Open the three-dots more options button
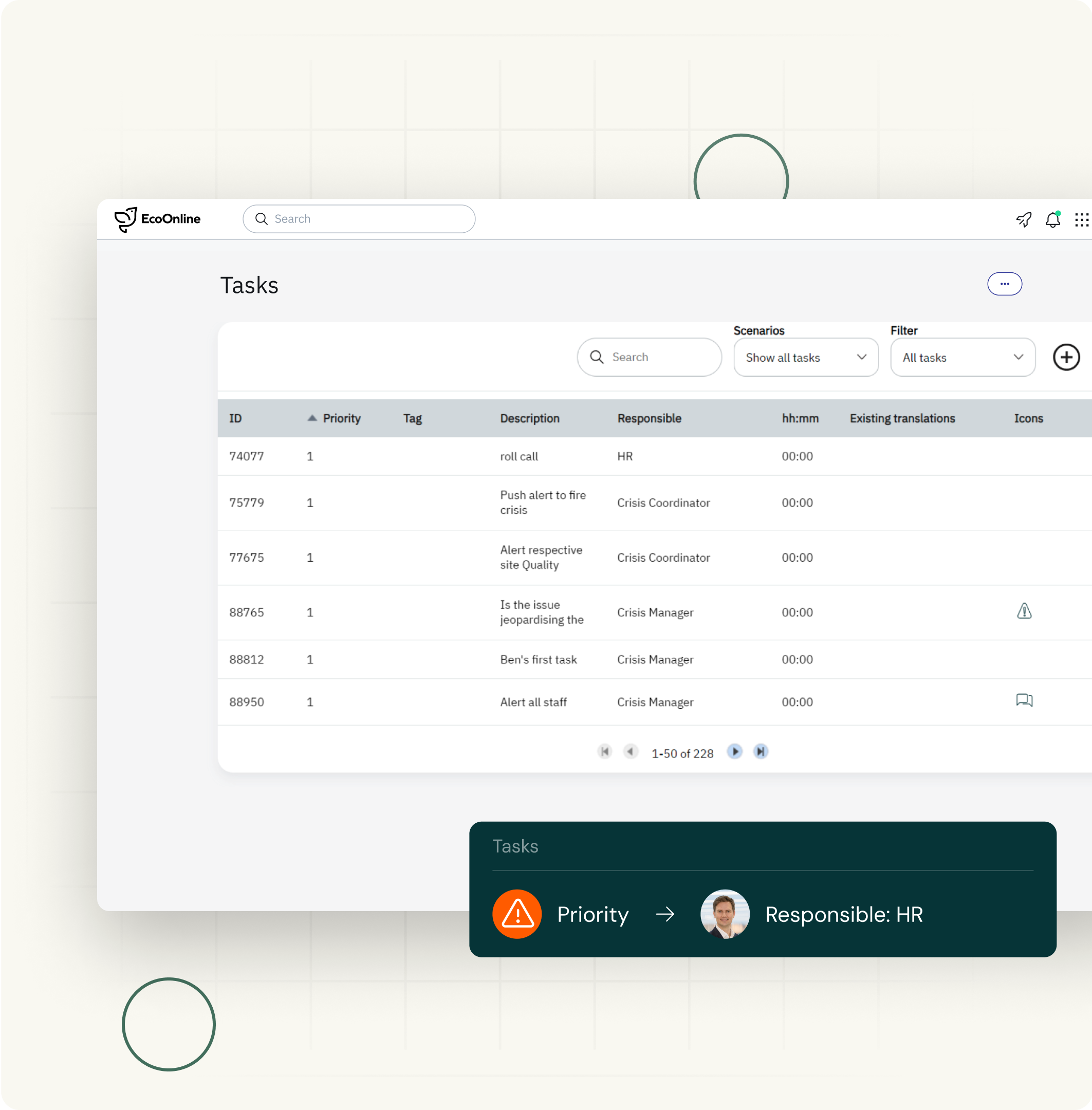Image resolution: width=1092 pixels, height=1110 pixels. (1004, 284)
